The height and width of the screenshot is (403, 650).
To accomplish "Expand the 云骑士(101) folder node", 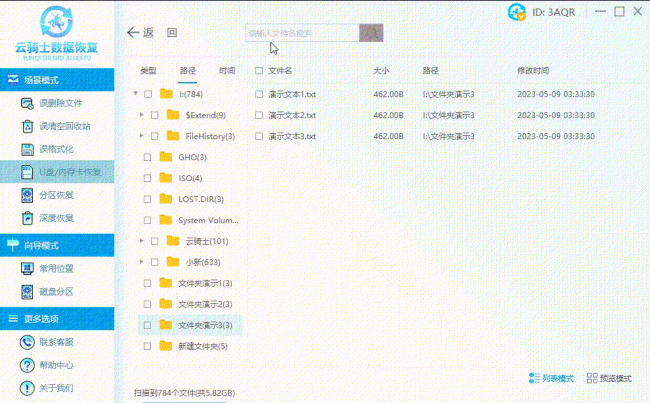I will click(x=142, y=240).
